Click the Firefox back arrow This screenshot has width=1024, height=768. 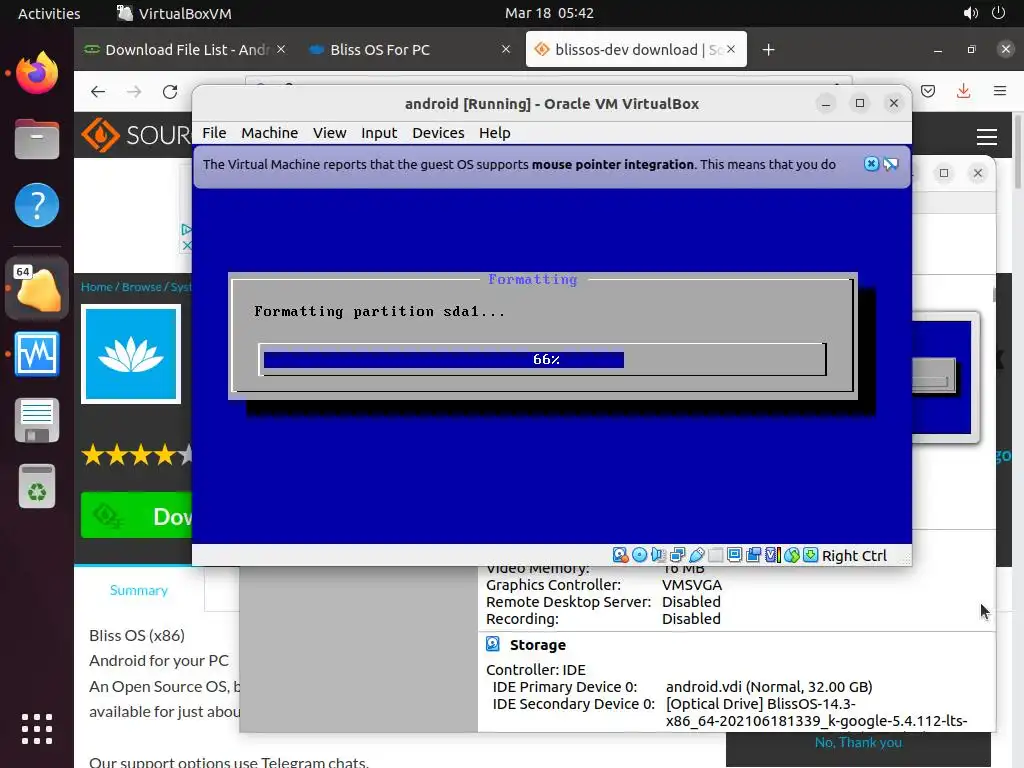click(x=98, y=91)
